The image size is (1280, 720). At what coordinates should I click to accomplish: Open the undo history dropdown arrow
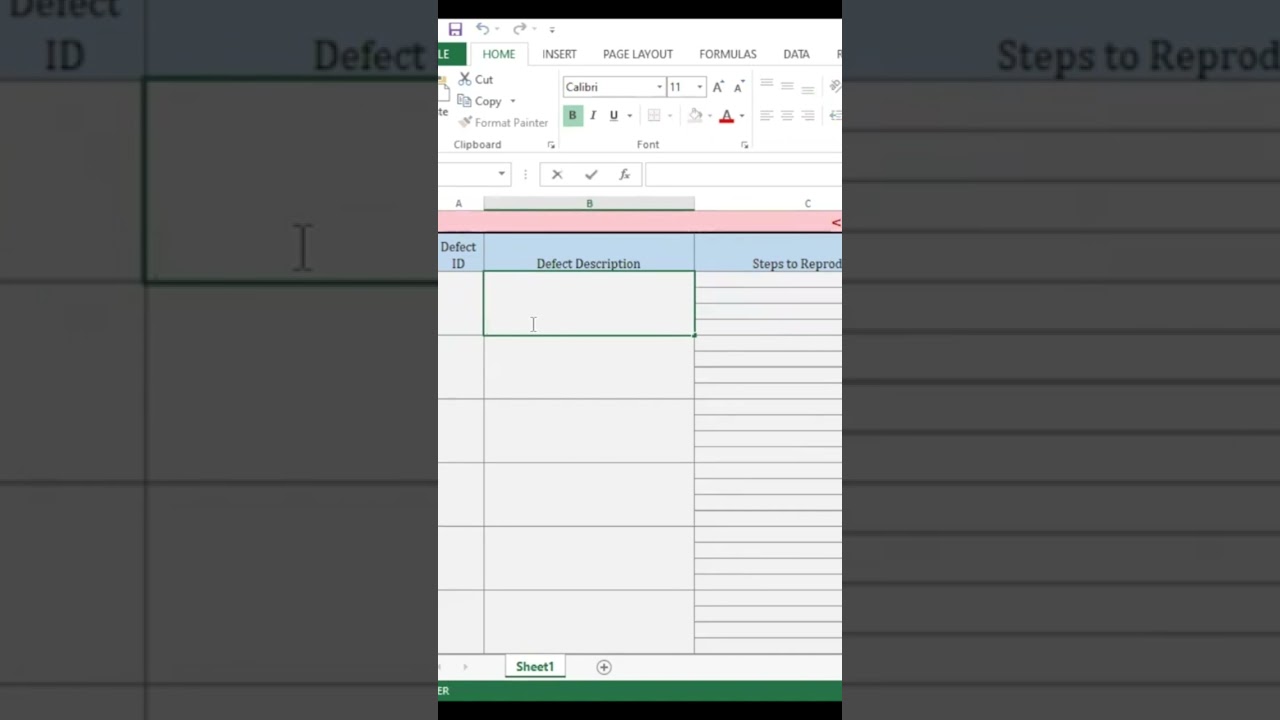coord(497,29)
